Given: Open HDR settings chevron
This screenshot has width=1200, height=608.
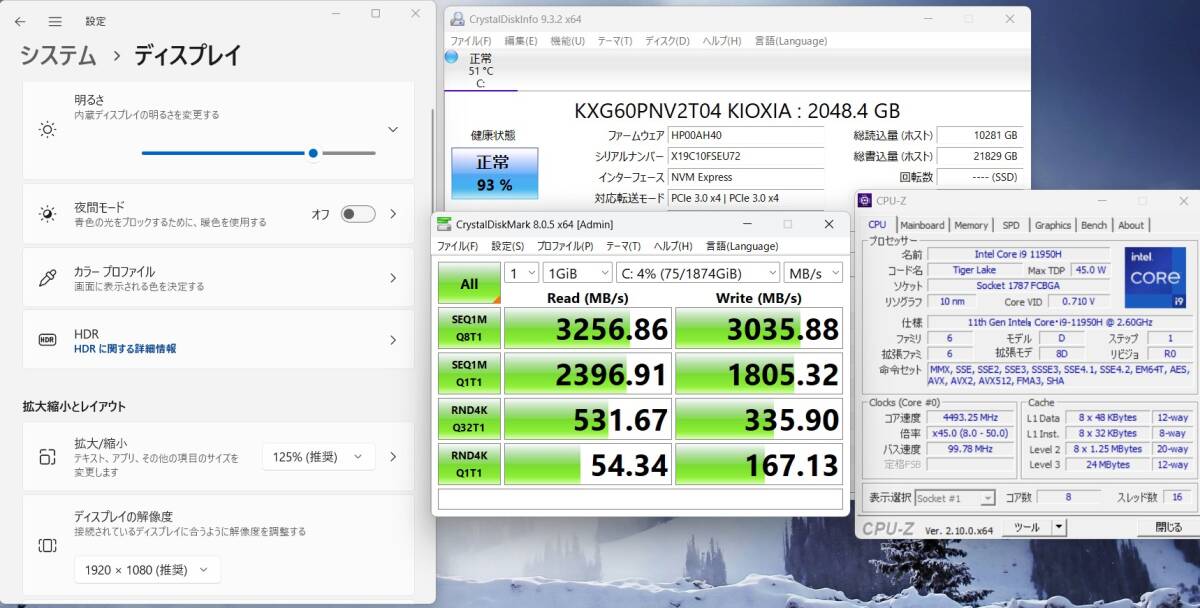Looking at the screenshot, I should click(x=393, y=340).
